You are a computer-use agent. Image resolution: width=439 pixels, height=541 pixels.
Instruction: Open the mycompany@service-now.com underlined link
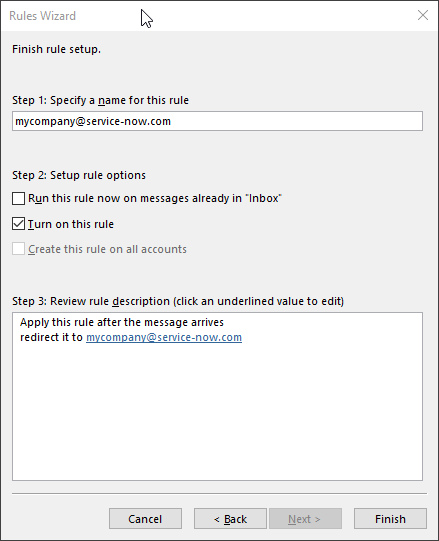(164, 337)
